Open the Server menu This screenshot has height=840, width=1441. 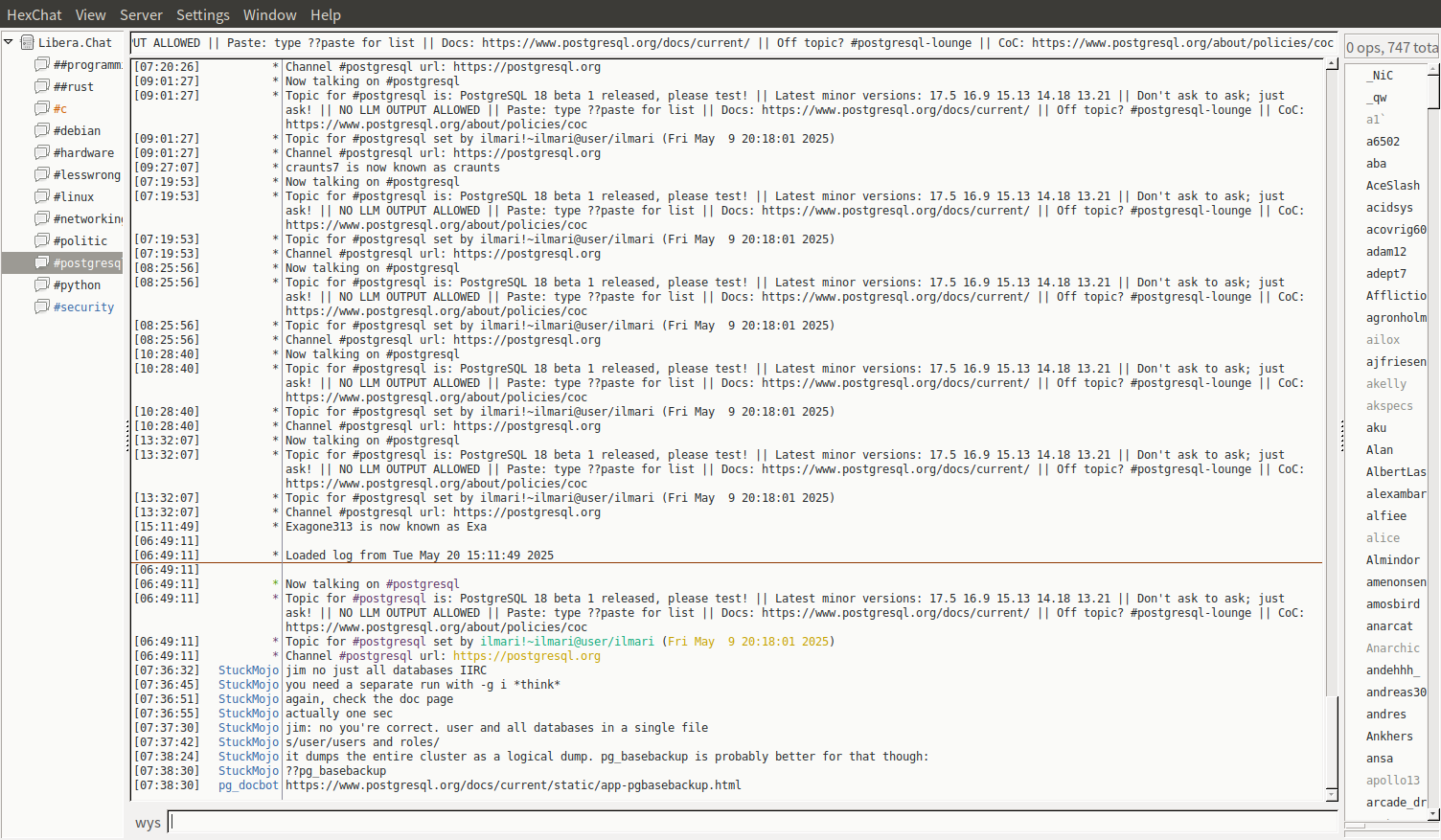click(x=141, y=14)
